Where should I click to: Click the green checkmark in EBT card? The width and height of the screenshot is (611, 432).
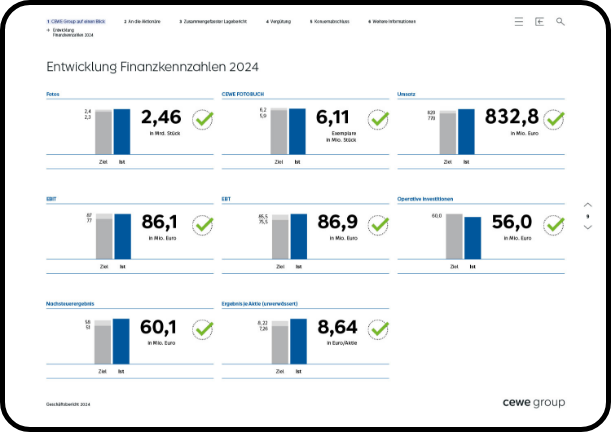coord(378,225)
